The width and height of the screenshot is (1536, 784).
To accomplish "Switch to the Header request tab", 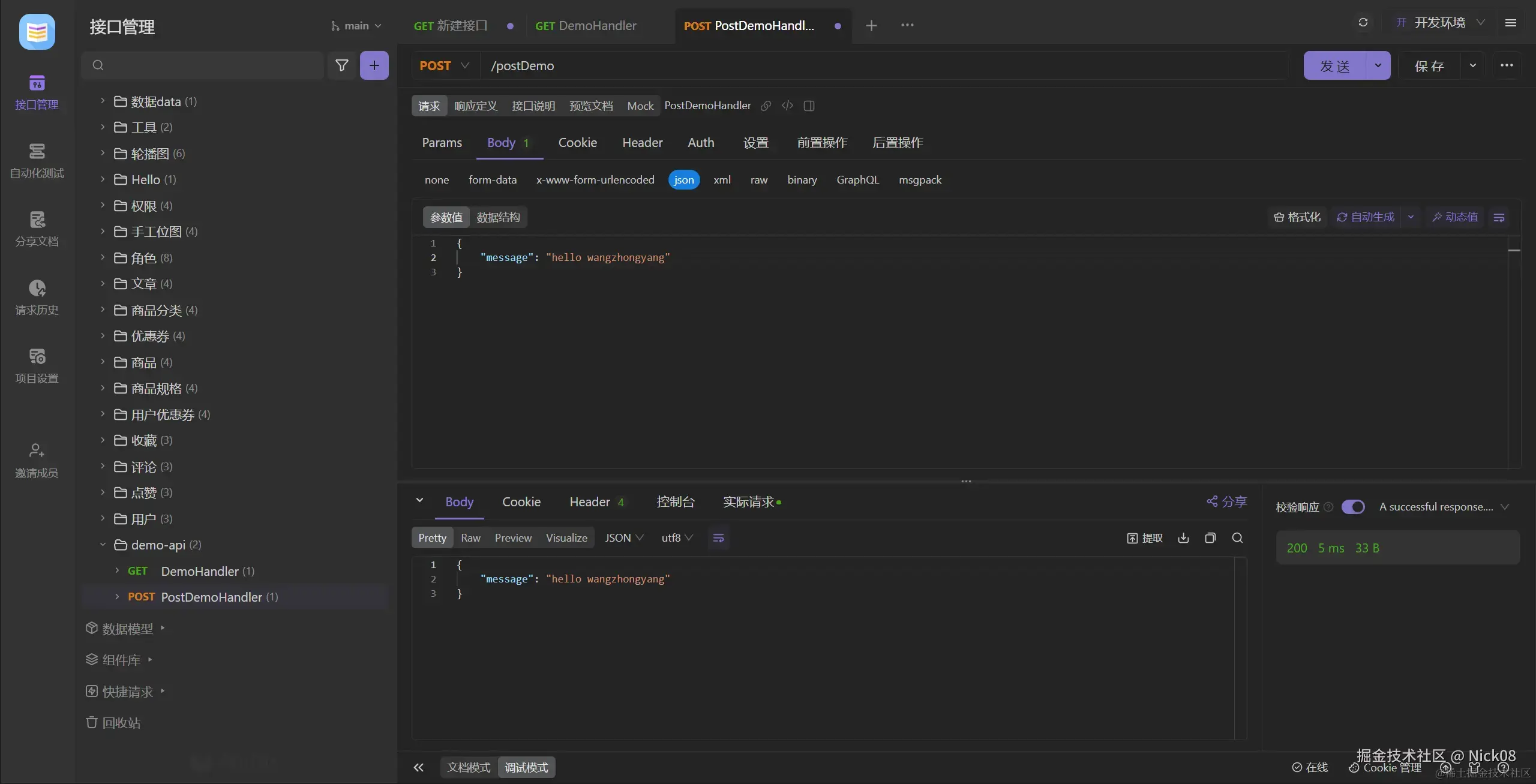I will (642, 143).
